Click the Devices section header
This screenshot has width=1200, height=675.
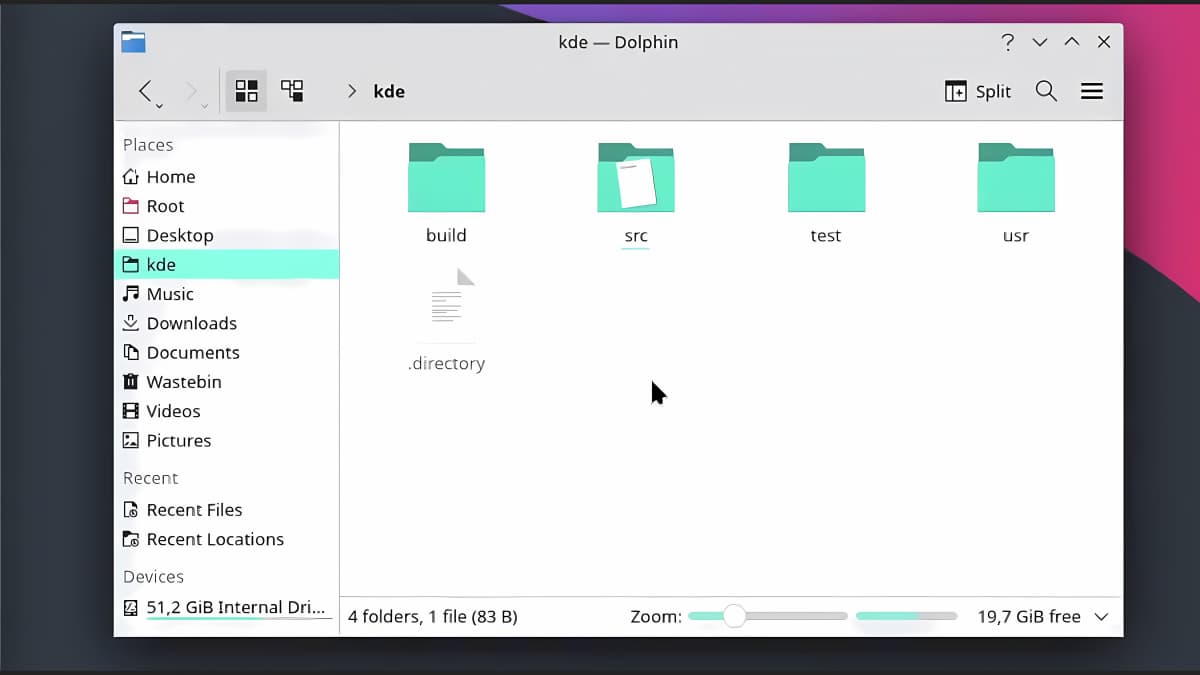(x=153, y=577)
